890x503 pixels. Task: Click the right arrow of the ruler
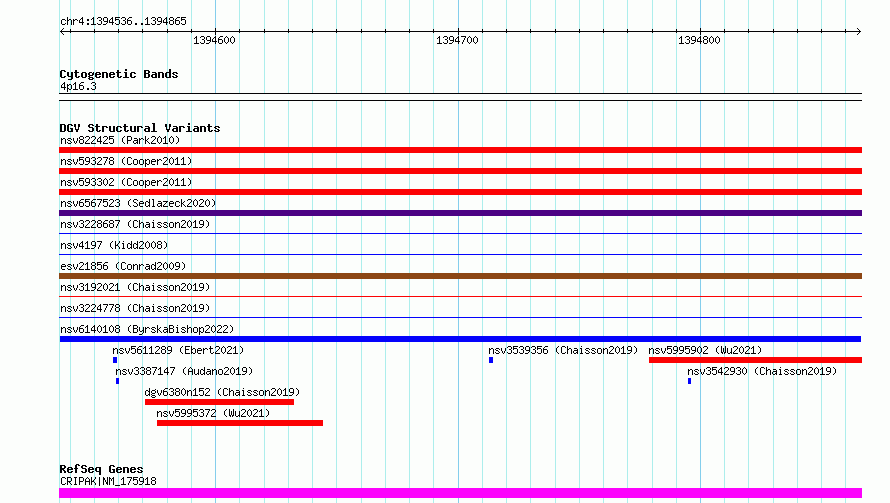point(858,31)
